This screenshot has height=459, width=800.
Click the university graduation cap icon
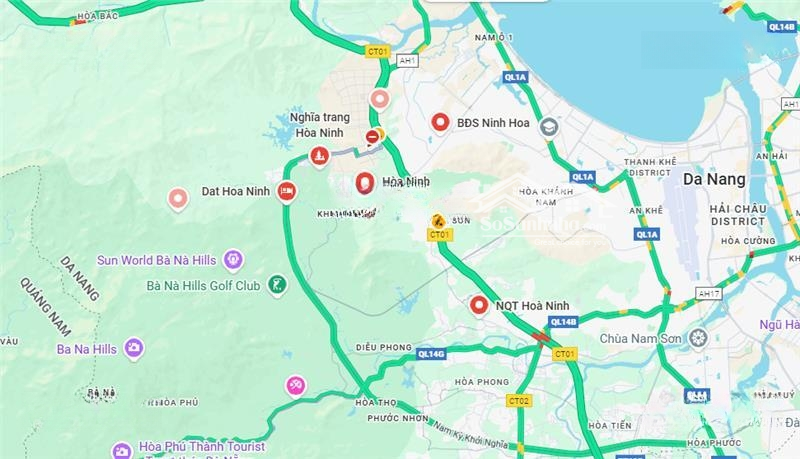[x=549, y=128]
